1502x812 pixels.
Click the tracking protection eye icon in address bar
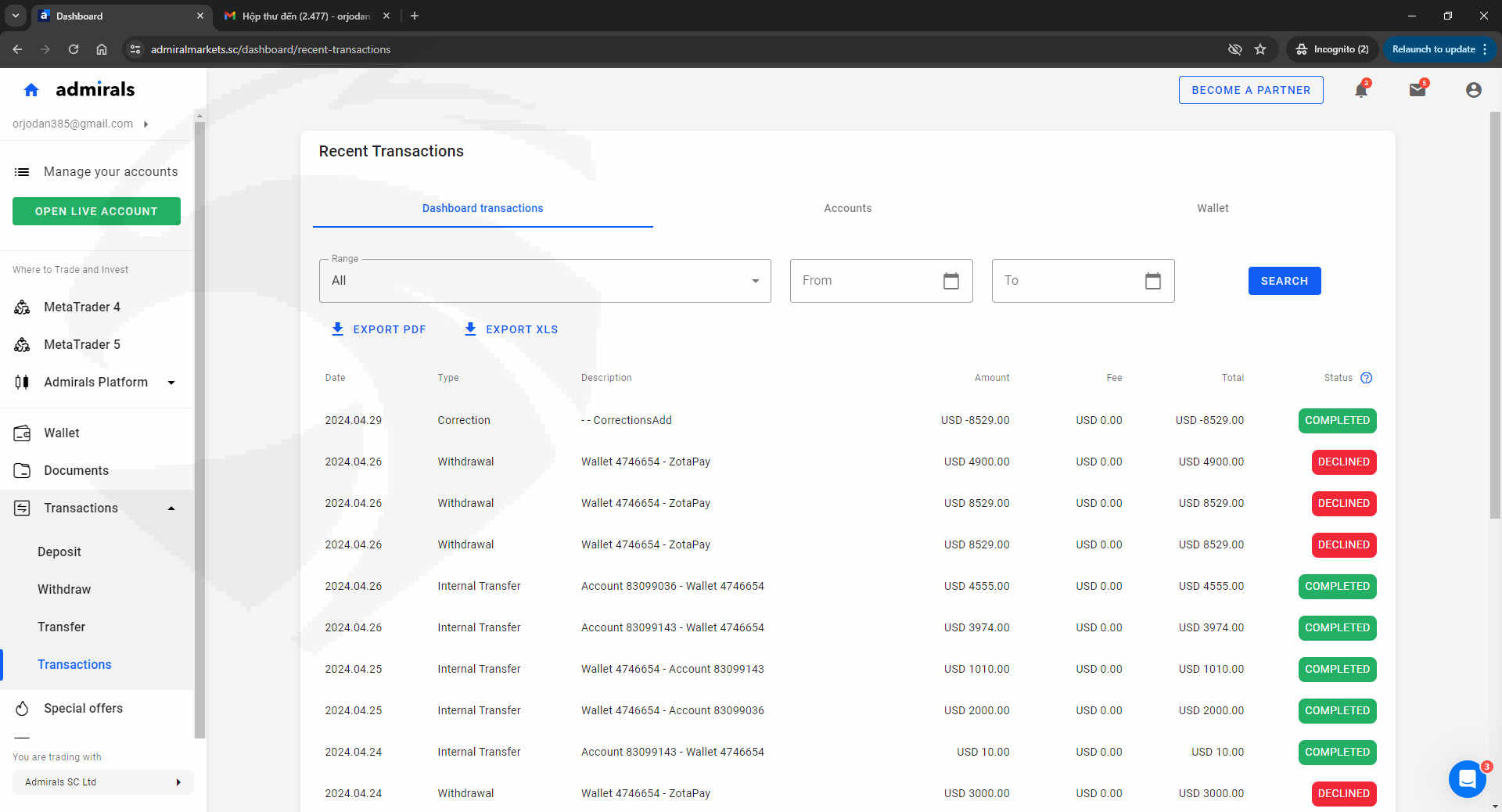[x=1235, y=49]
